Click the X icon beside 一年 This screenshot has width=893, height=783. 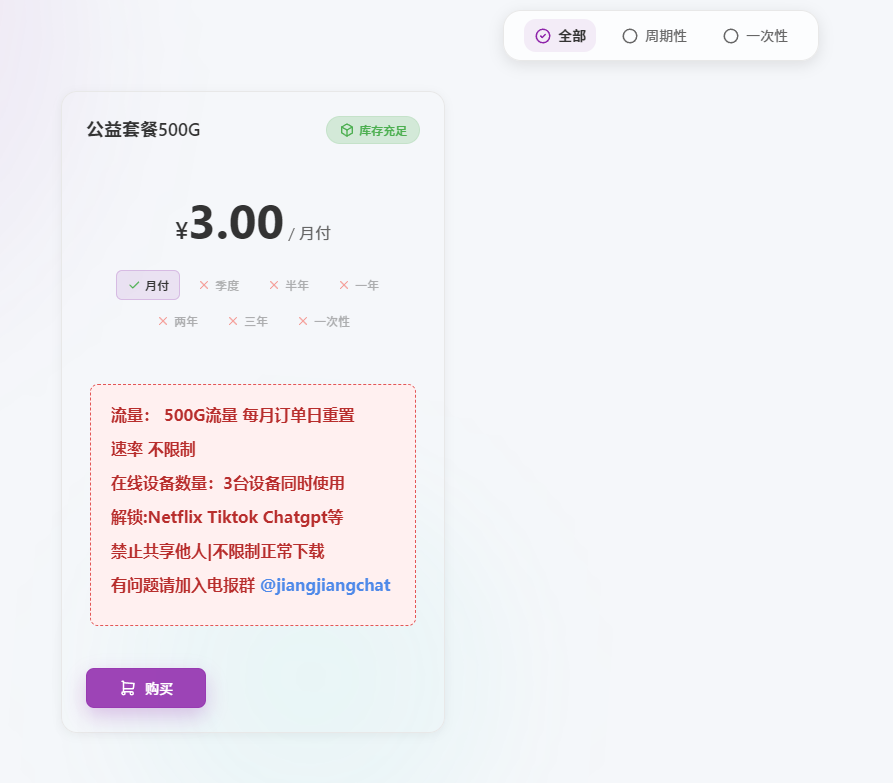pos(344,285)
